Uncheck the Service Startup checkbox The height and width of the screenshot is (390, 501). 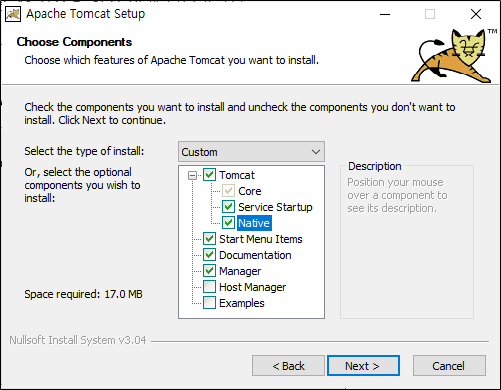pos(228,207)
